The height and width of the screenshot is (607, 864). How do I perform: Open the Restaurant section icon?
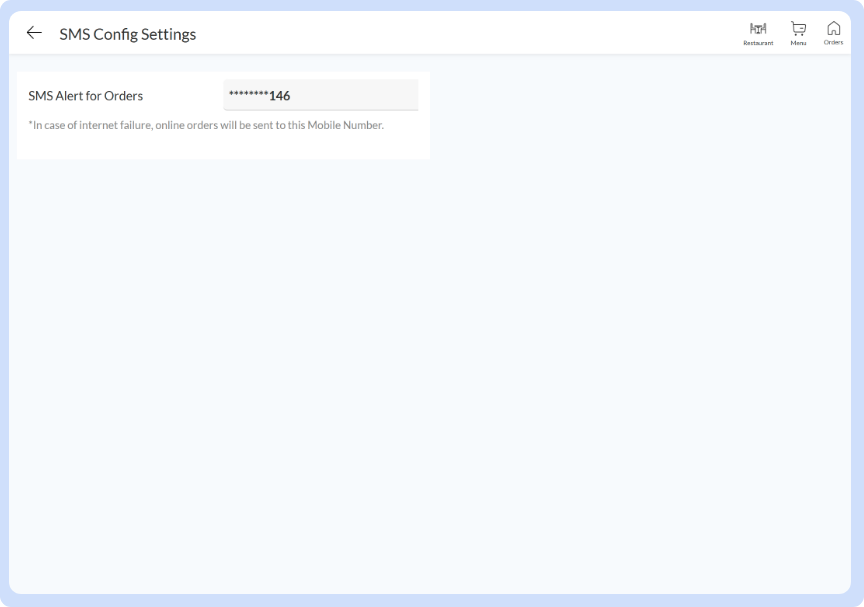(758, 33)
